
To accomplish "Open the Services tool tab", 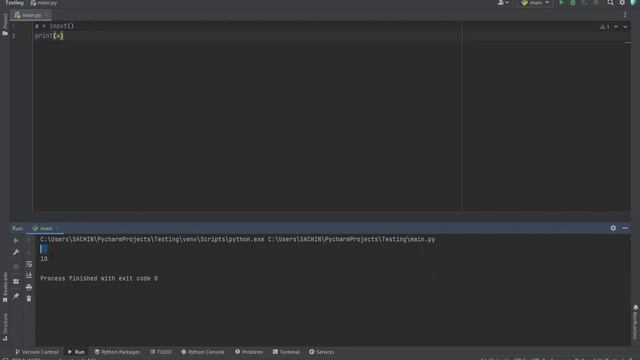I will 322,352.
